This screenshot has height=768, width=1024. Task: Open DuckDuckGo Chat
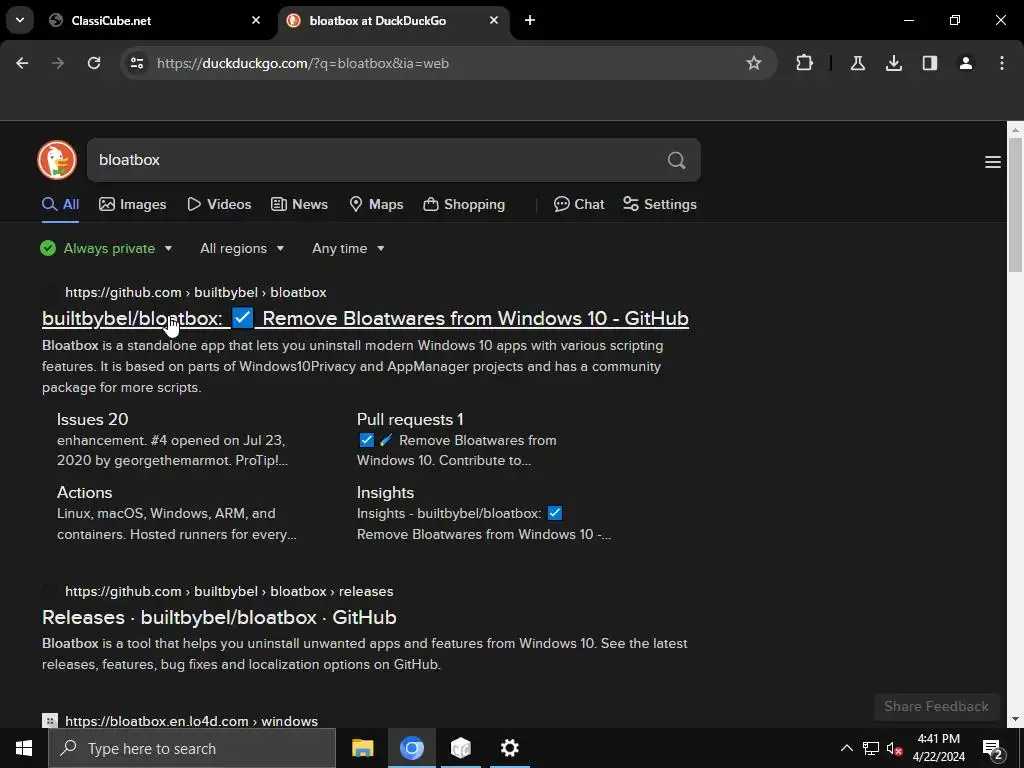coord(579,204)
